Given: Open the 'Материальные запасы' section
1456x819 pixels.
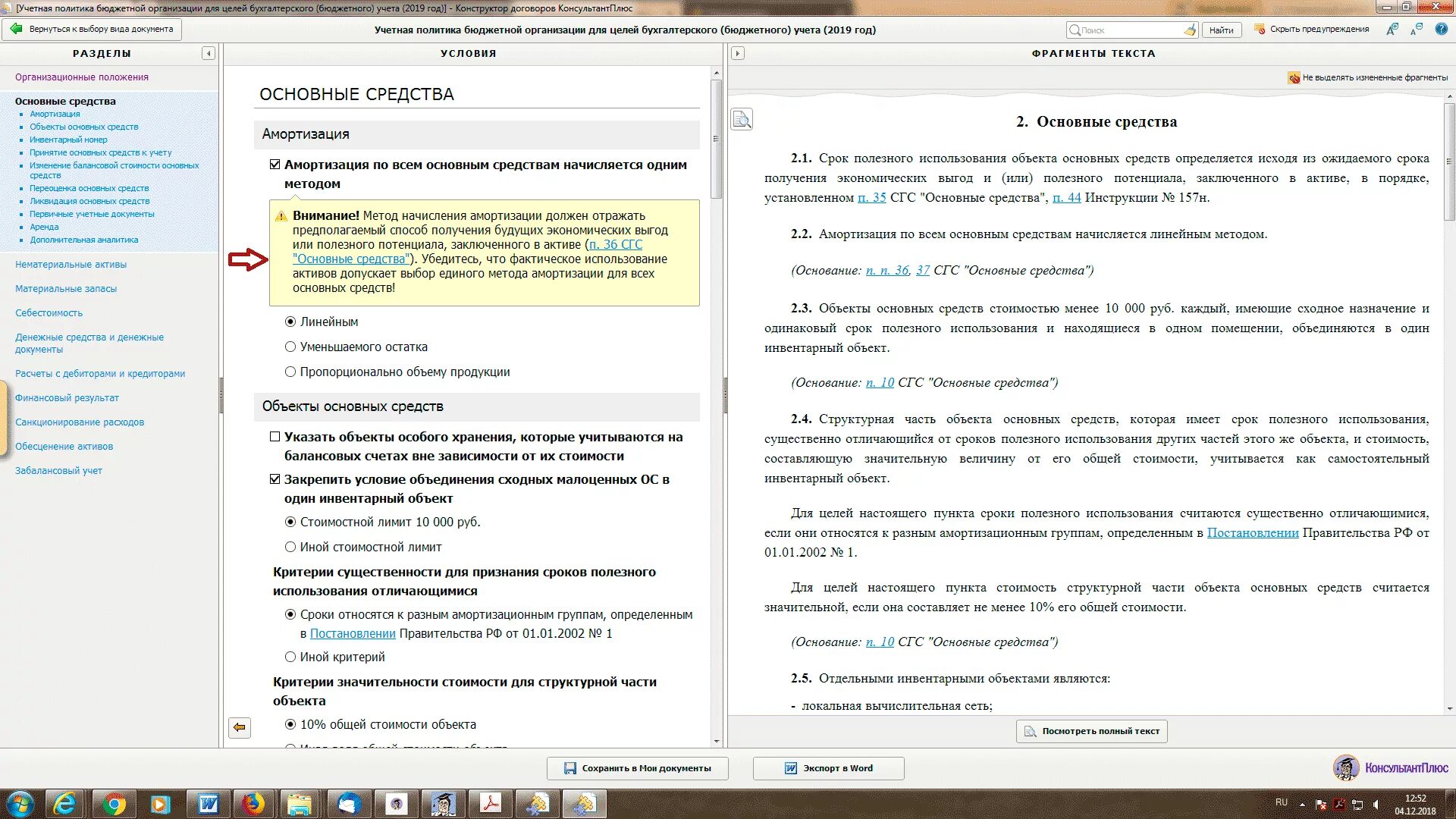Looking at the screenshot, I should click(66, 289).
